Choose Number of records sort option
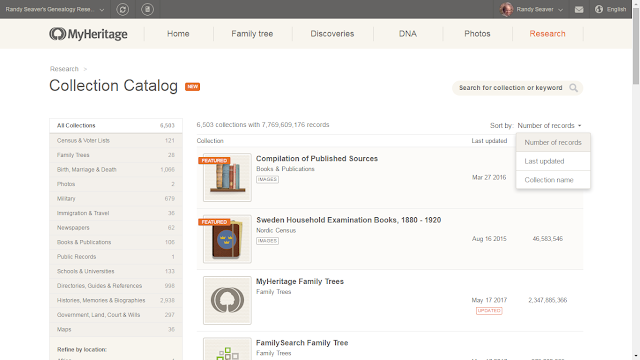640x360 pixels. [x=553, y=142]
